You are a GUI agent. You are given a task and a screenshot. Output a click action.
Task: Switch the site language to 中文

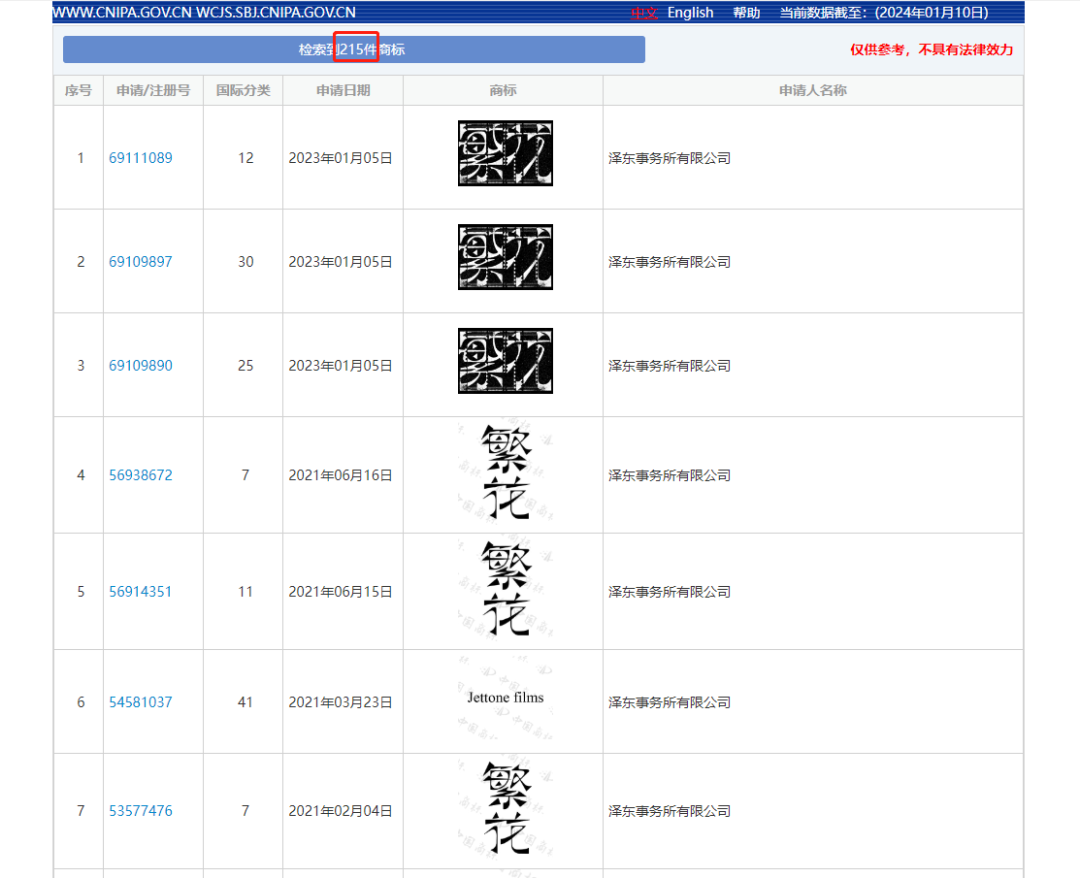(645, 13)
